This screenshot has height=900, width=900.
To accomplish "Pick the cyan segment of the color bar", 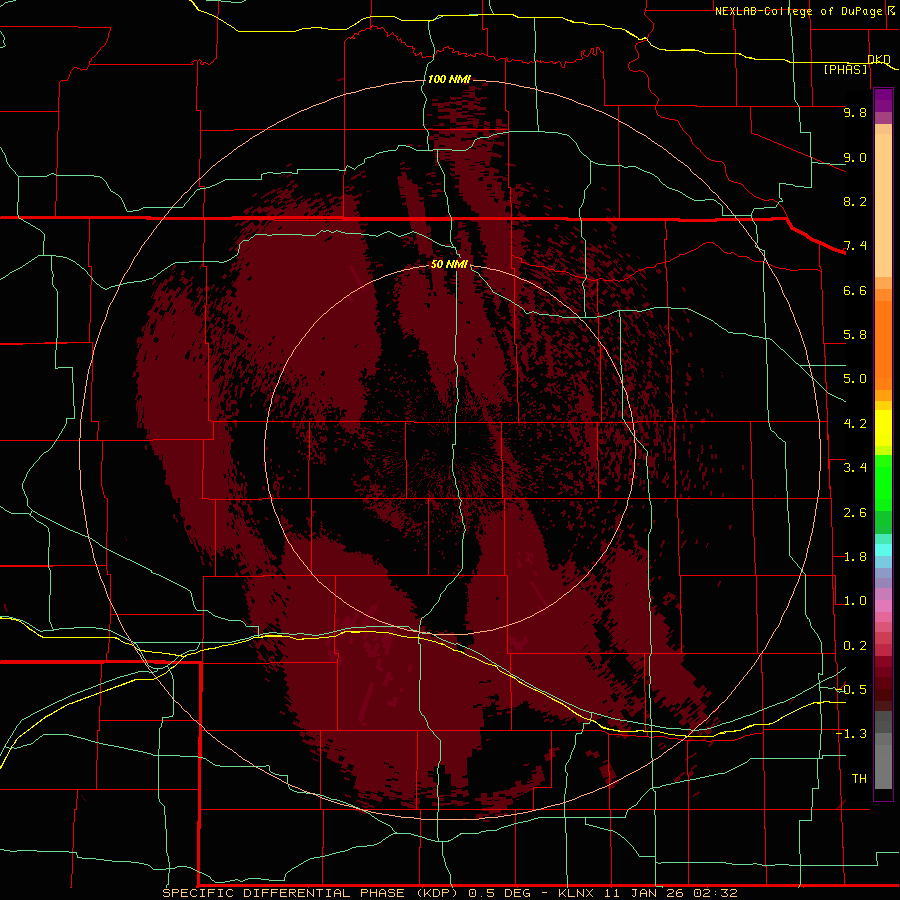I will (x=883, y=550).
